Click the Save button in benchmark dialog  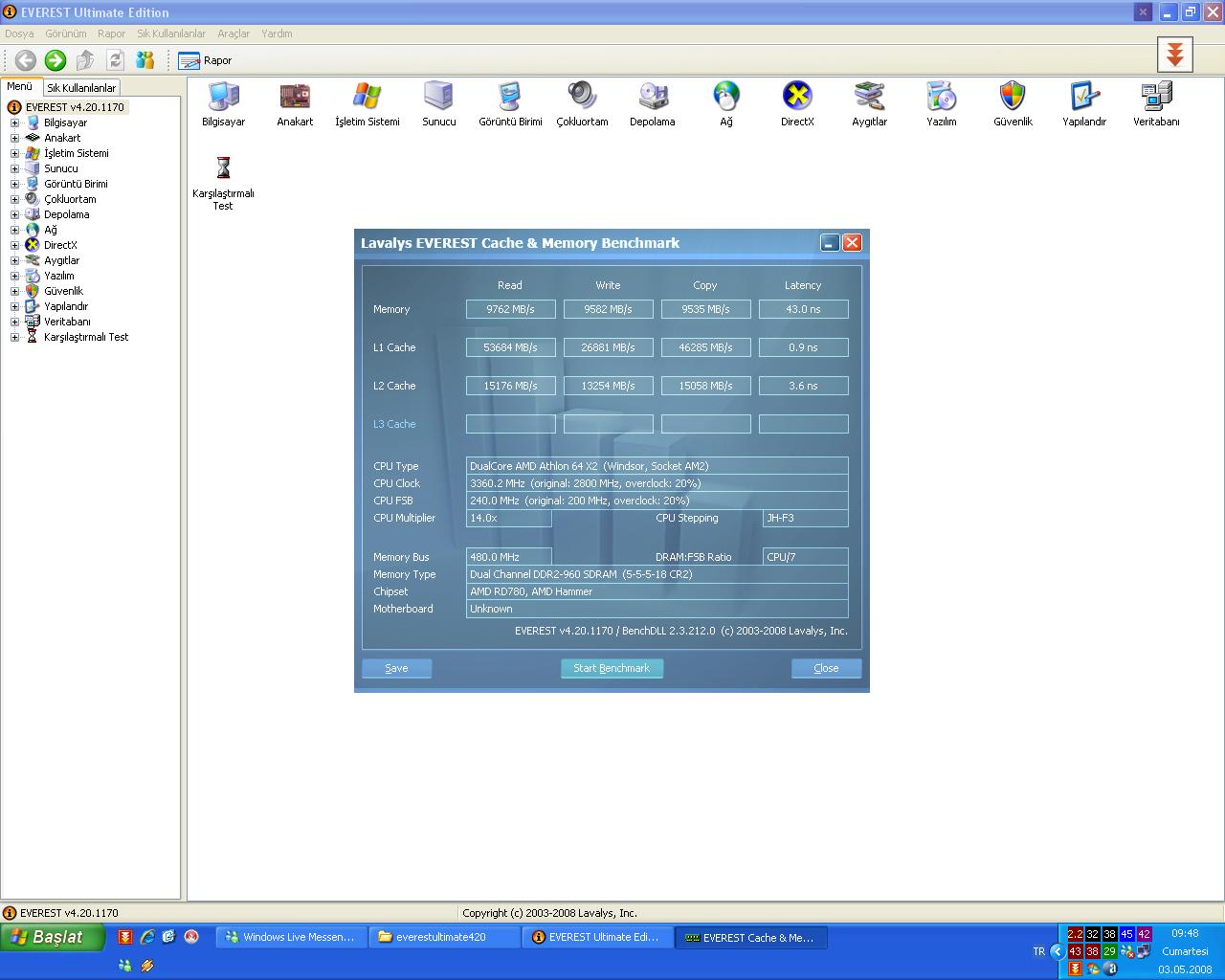point(396,668)
